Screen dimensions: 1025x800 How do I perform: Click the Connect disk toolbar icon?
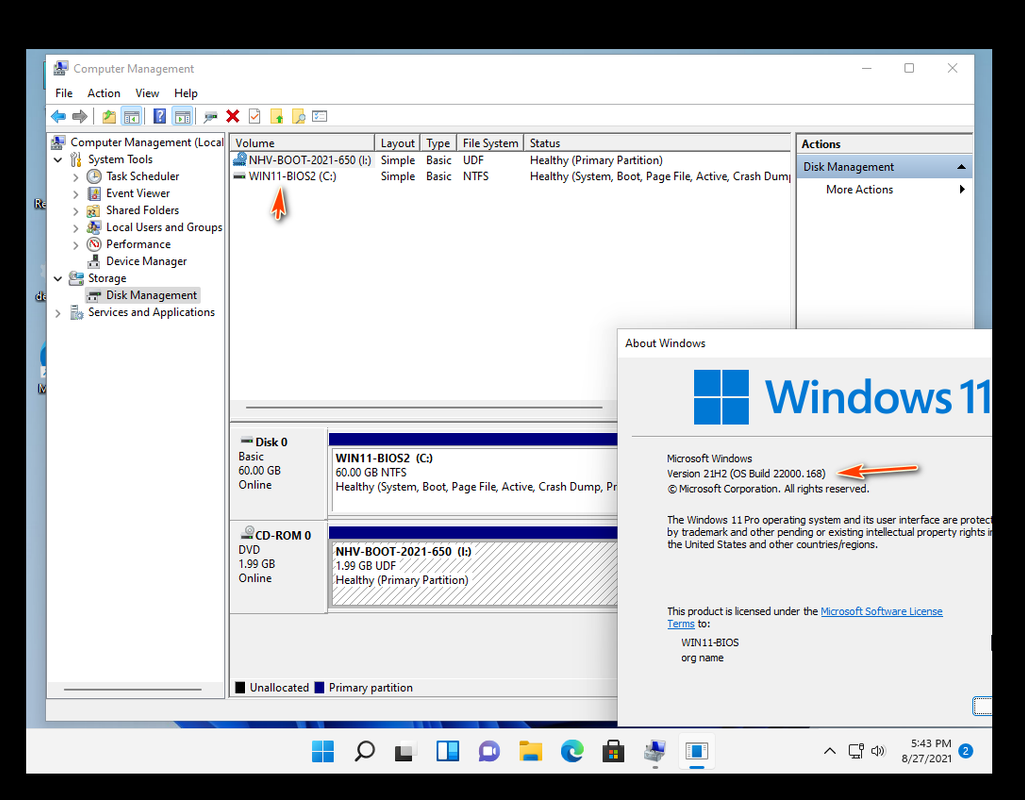[210, 117]
